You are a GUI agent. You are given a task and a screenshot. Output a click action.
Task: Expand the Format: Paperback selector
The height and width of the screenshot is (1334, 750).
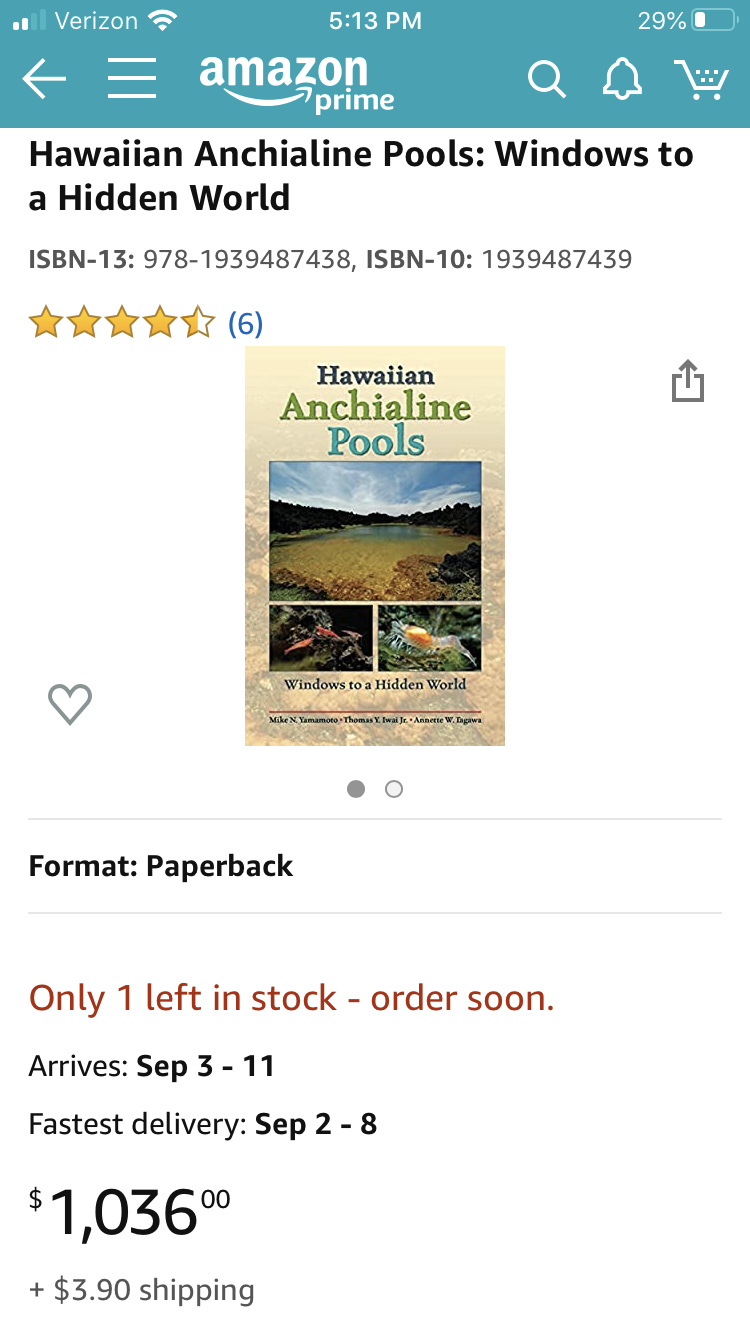tap(375, 866)
